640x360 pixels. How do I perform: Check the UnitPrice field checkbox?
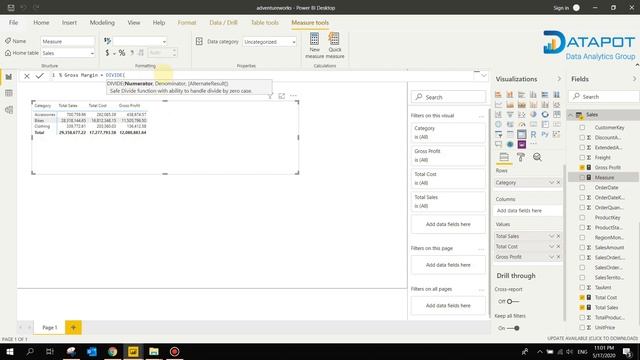(582, 327)
